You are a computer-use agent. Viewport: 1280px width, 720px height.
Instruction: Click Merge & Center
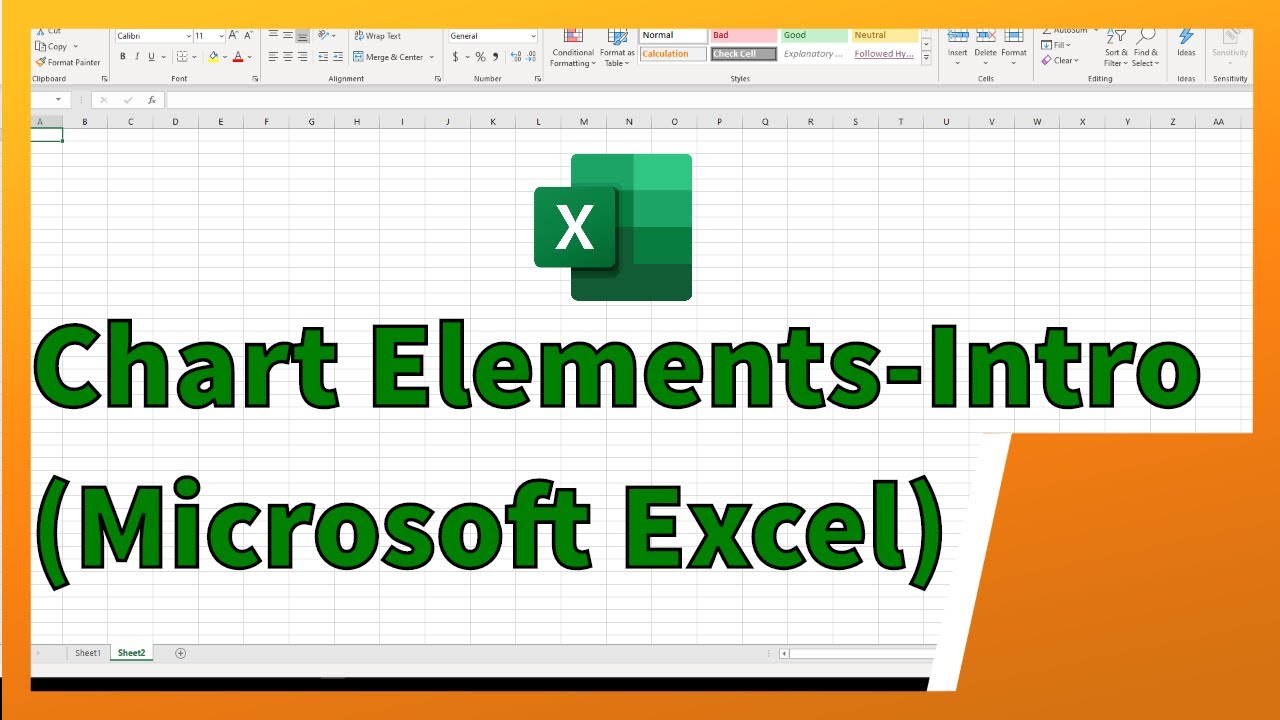pos(388,57)
